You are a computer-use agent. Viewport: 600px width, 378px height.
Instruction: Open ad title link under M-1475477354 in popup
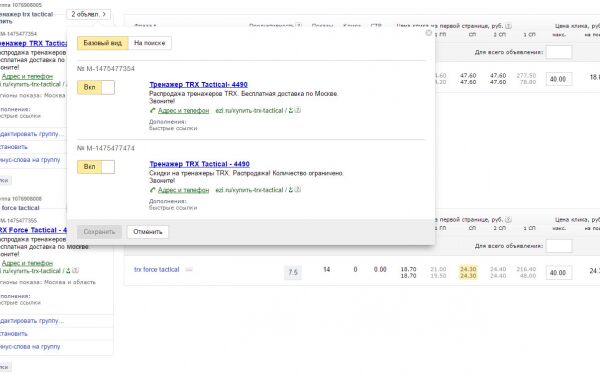click(198, 85)
